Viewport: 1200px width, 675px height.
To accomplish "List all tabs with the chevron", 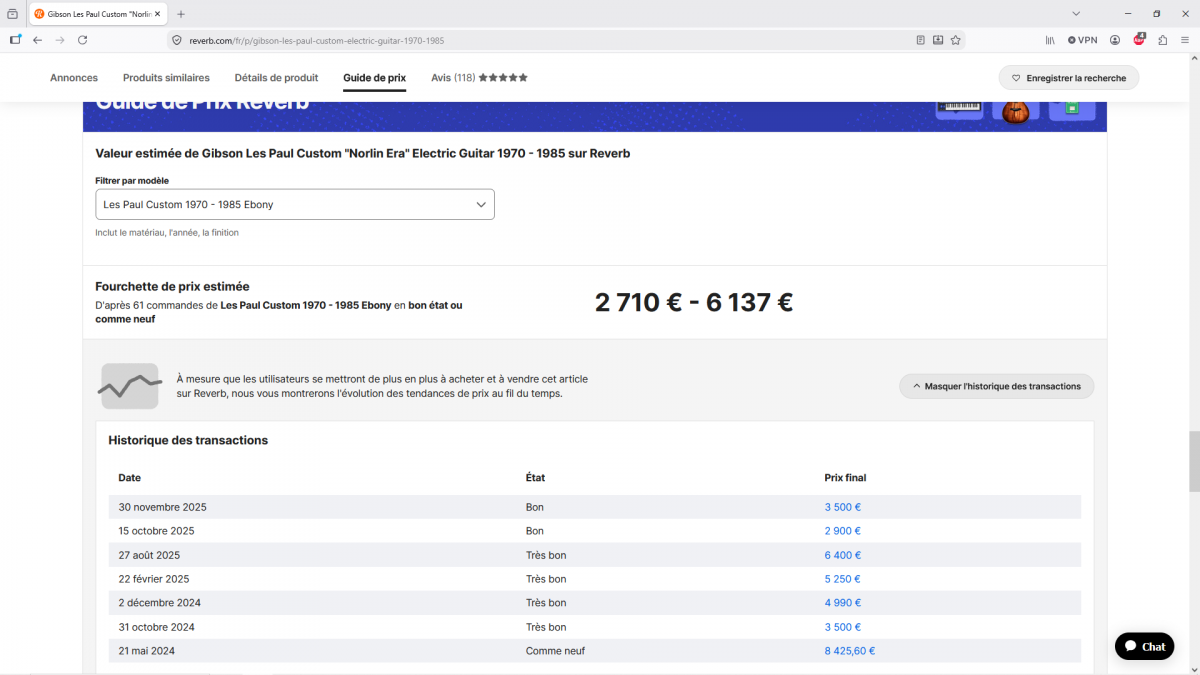I will [1076, 14].
